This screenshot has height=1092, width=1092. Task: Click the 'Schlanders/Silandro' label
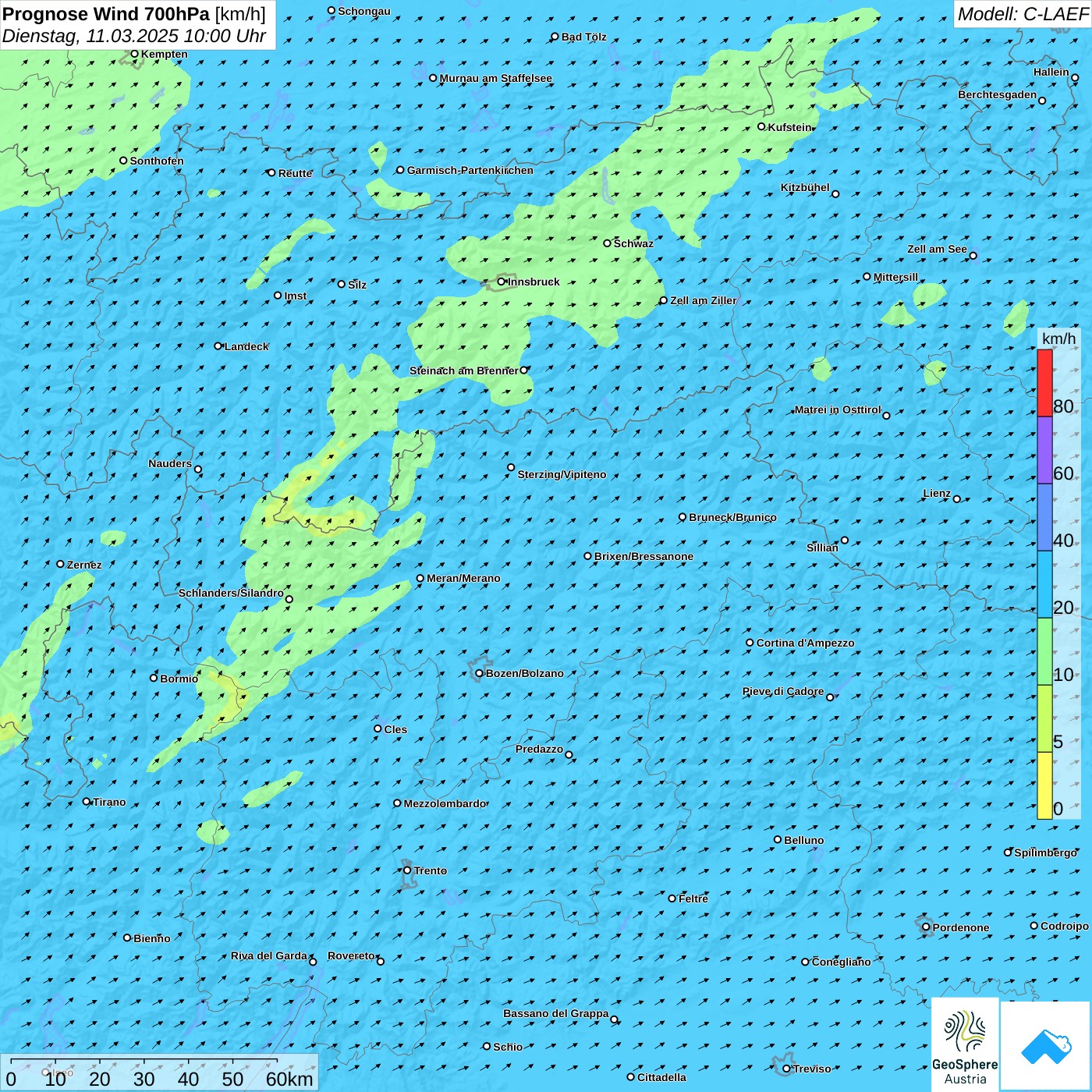[231, 593]
